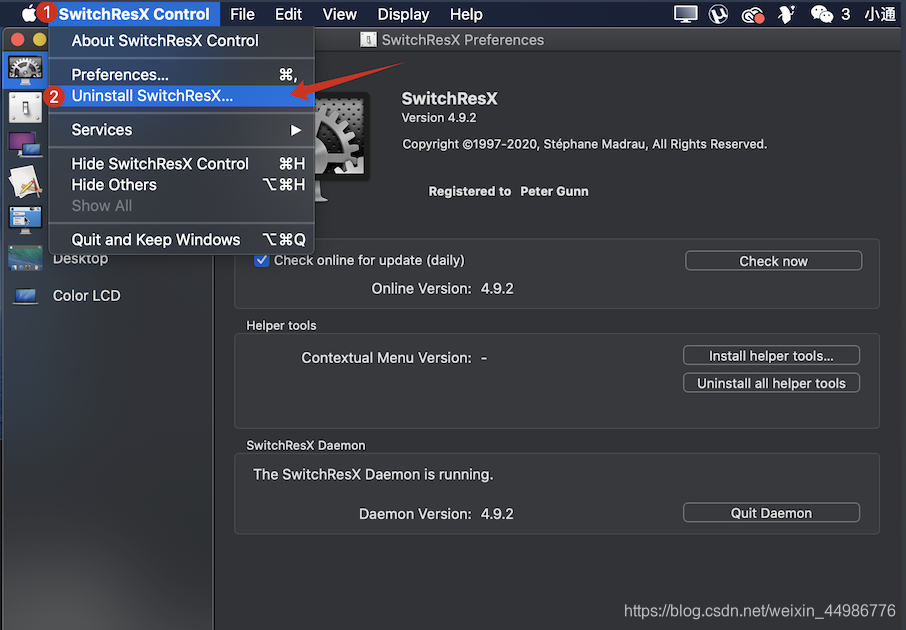Click Uninstall all helper tools button
Viewport: 906px width, 630px height.
pos(771,383)
